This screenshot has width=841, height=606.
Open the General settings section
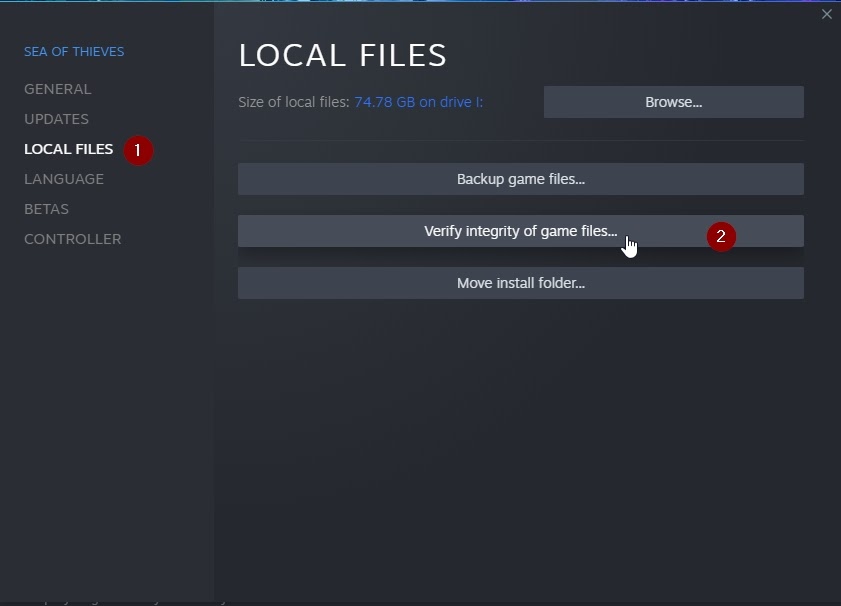coord(57,89)
